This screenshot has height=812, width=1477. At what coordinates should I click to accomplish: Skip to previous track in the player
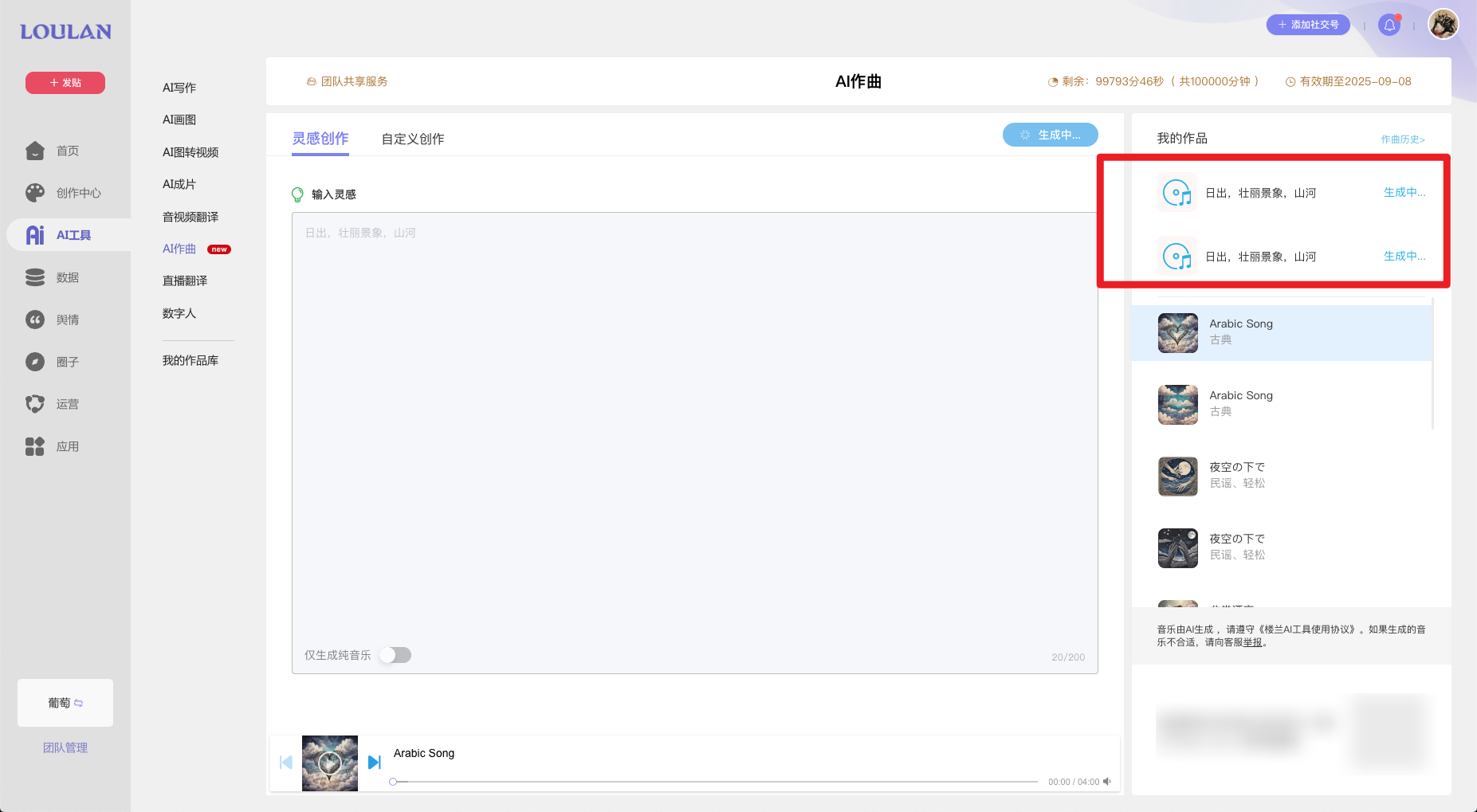point(285,762)
